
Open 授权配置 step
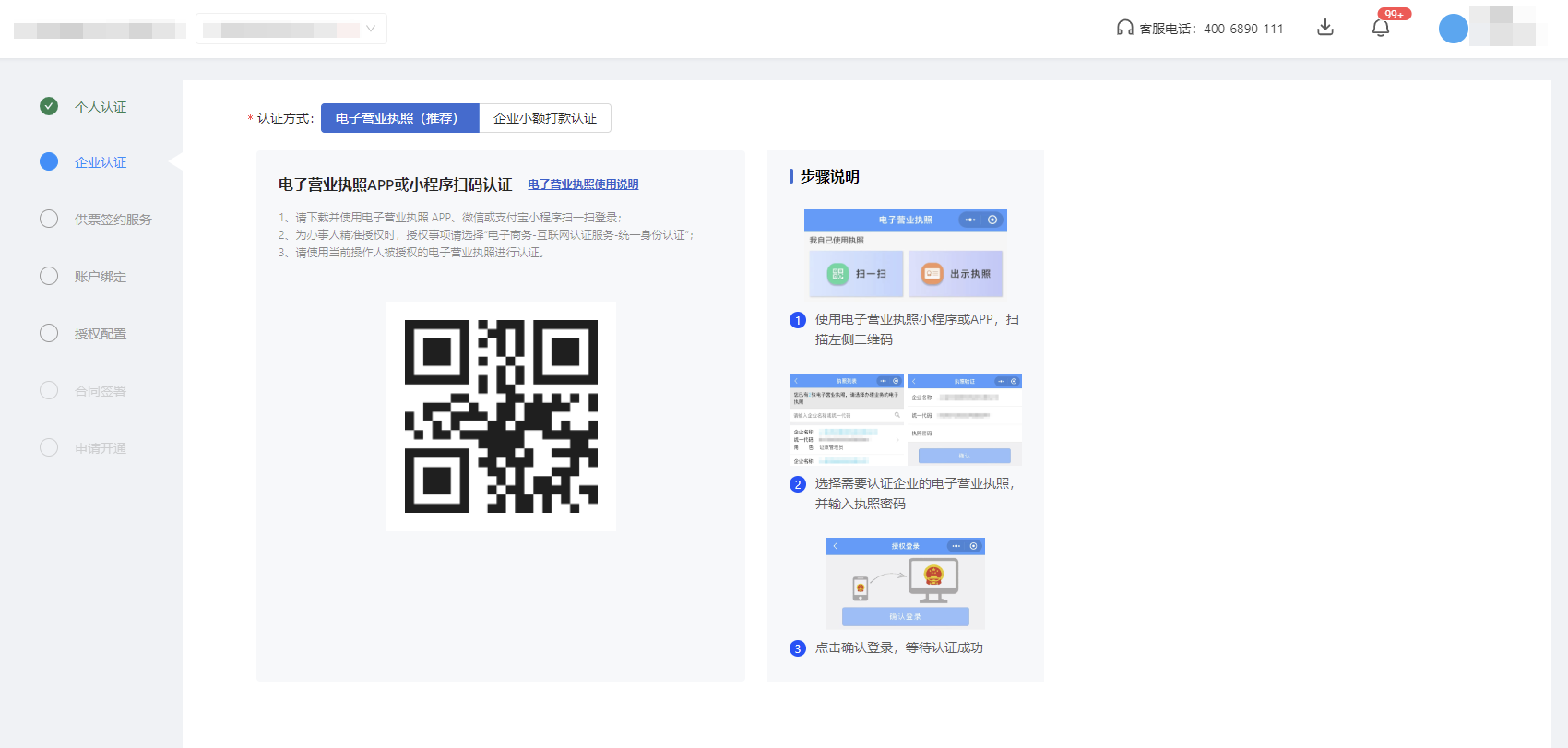click(101, 334)
